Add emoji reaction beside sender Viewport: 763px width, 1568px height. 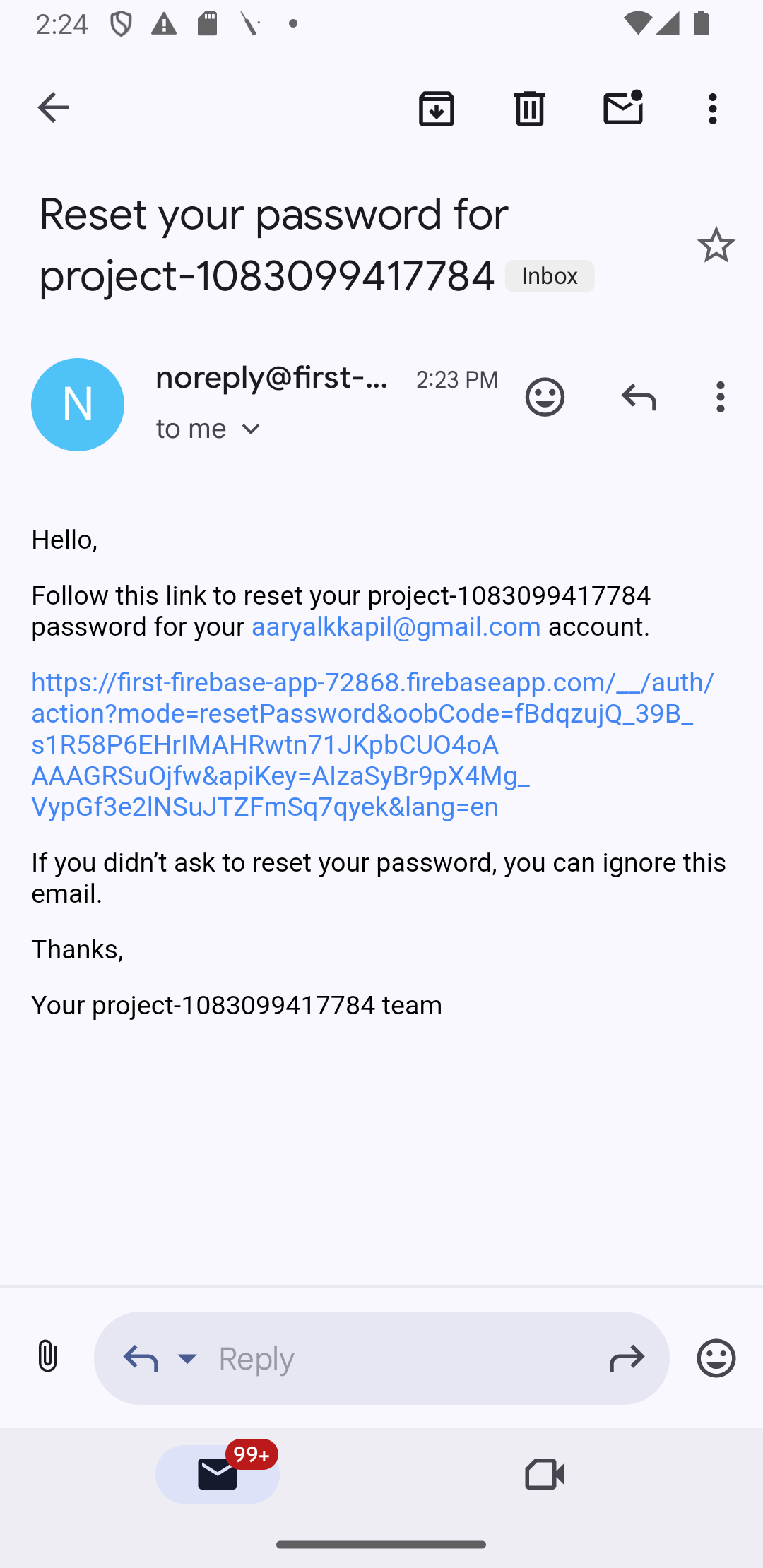tap(545, 397)
